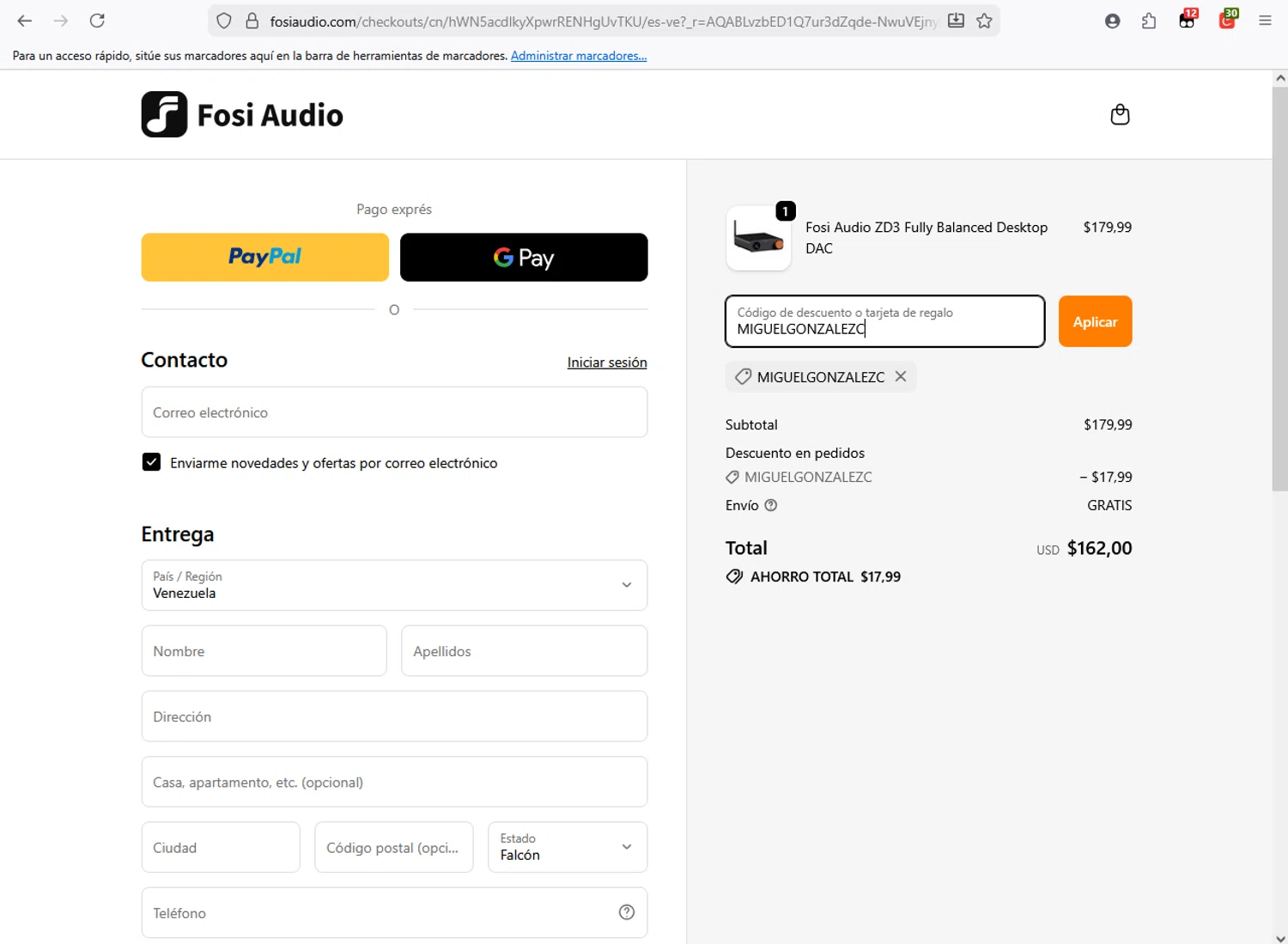Click the browser forward arrow

60,21
